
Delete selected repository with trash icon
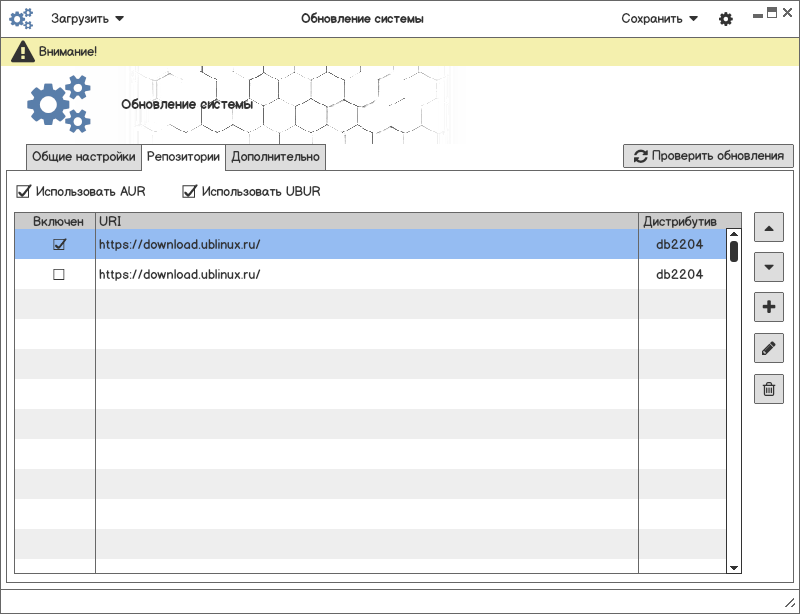768,388
